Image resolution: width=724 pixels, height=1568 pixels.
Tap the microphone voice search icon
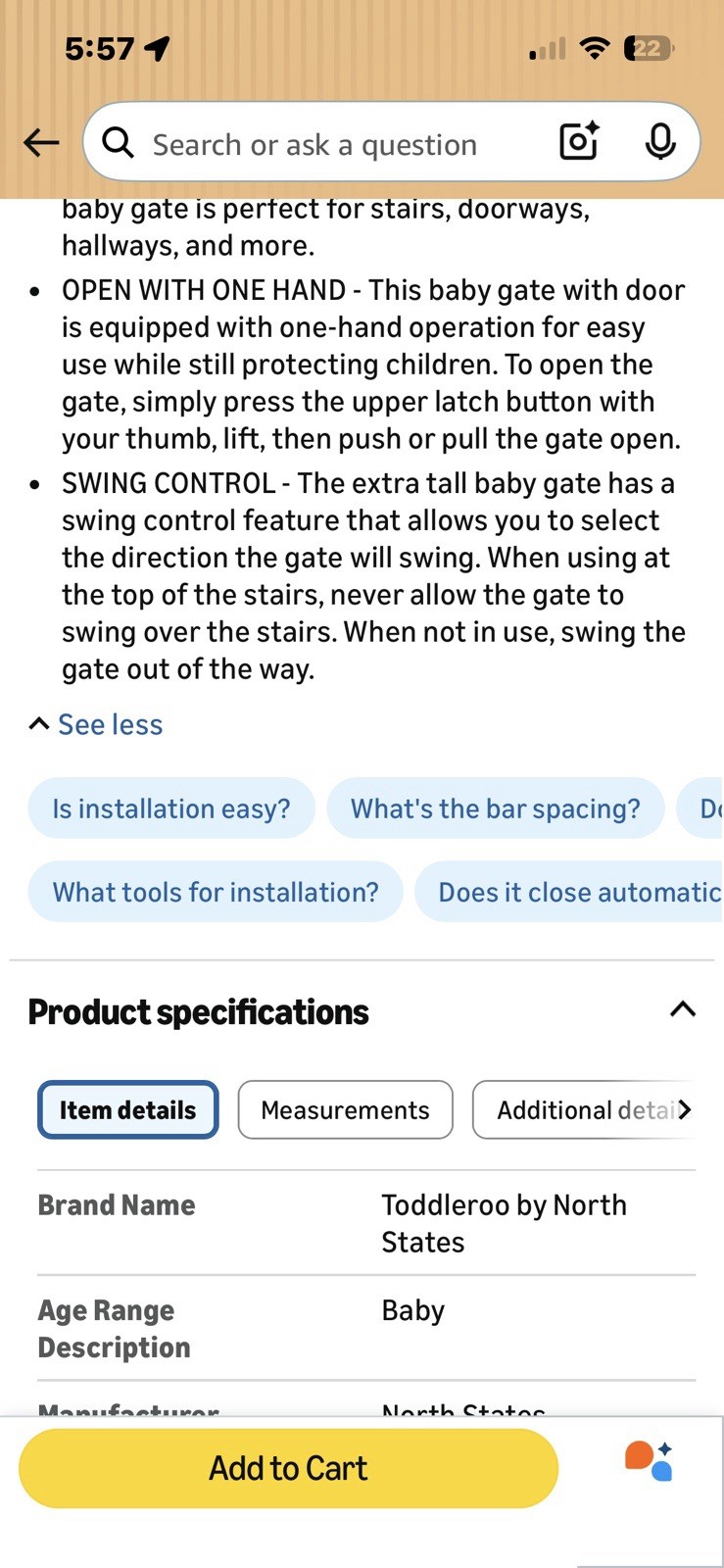pyautogui.click(x=660, y=142)
